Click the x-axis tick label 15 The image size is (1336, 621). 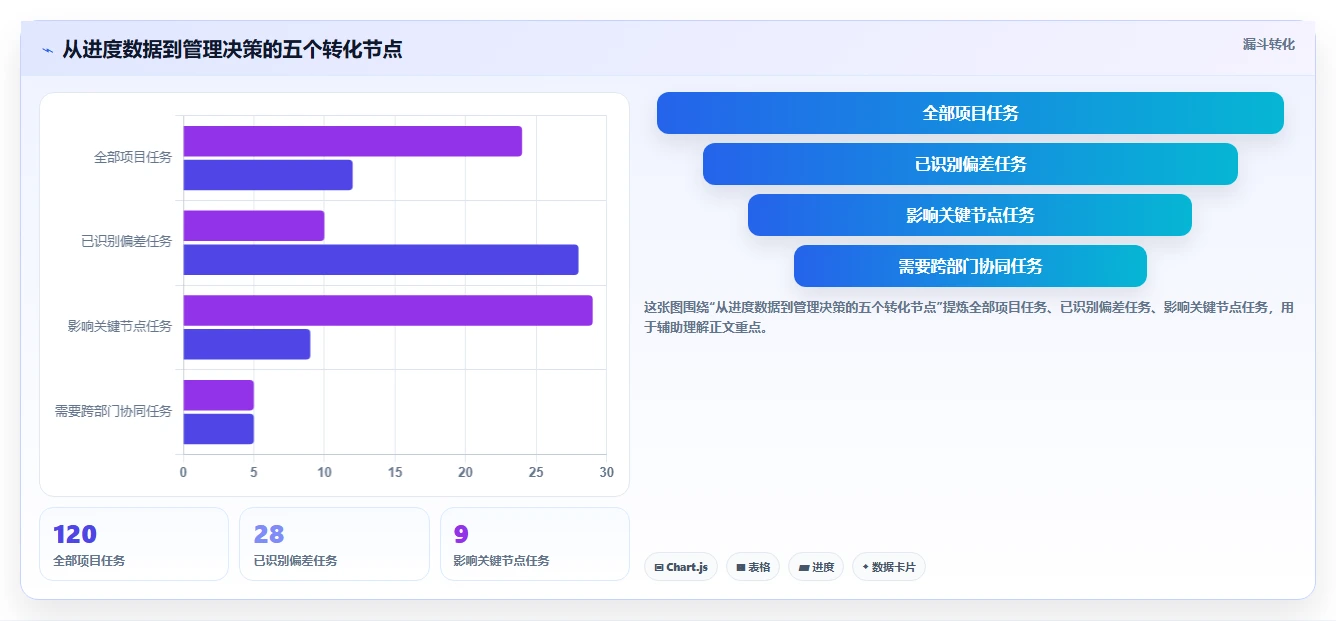pos(395,472)
